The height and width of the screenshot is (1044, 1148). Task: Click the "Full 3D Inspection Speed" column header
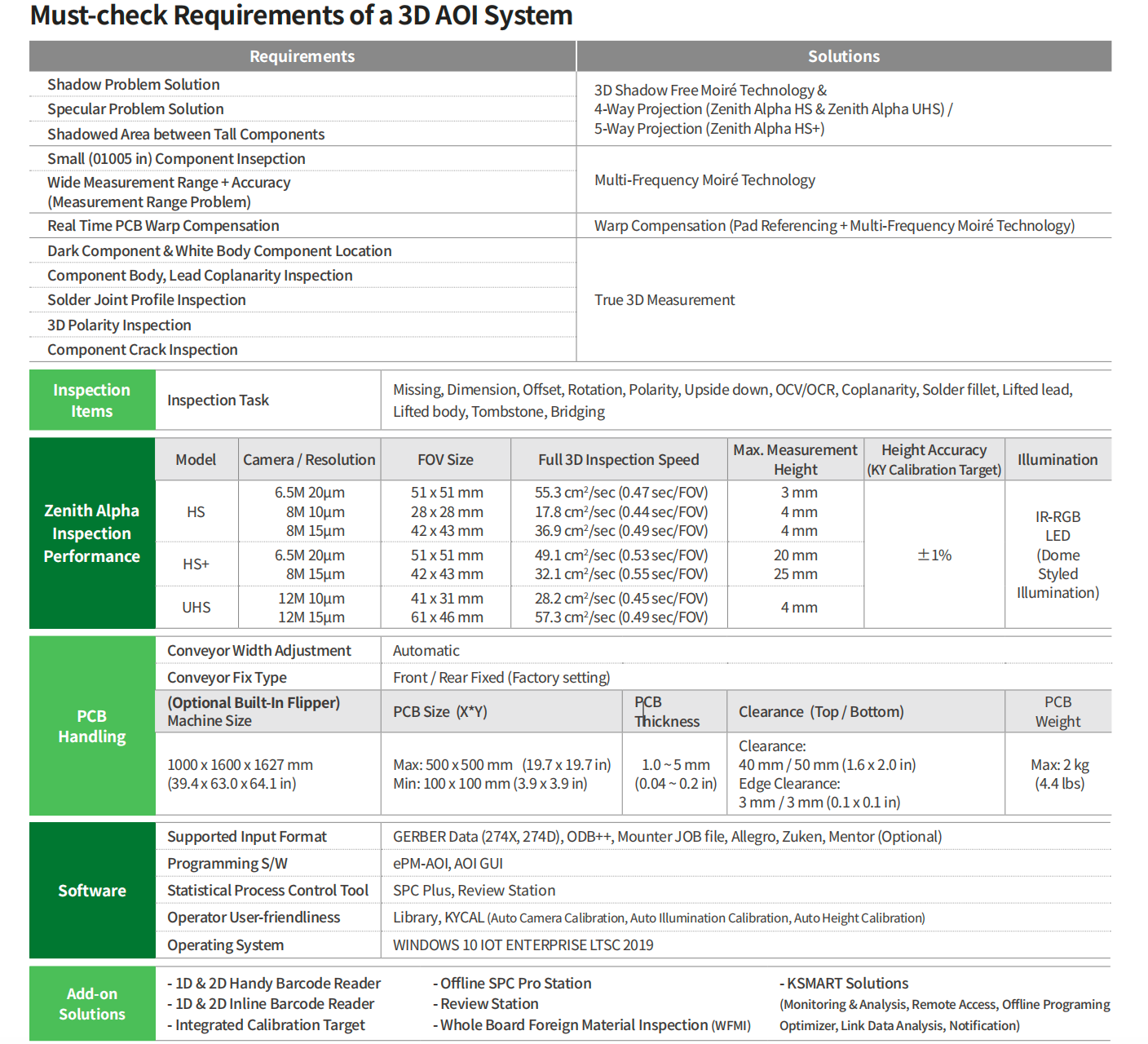tap(618, 460)
